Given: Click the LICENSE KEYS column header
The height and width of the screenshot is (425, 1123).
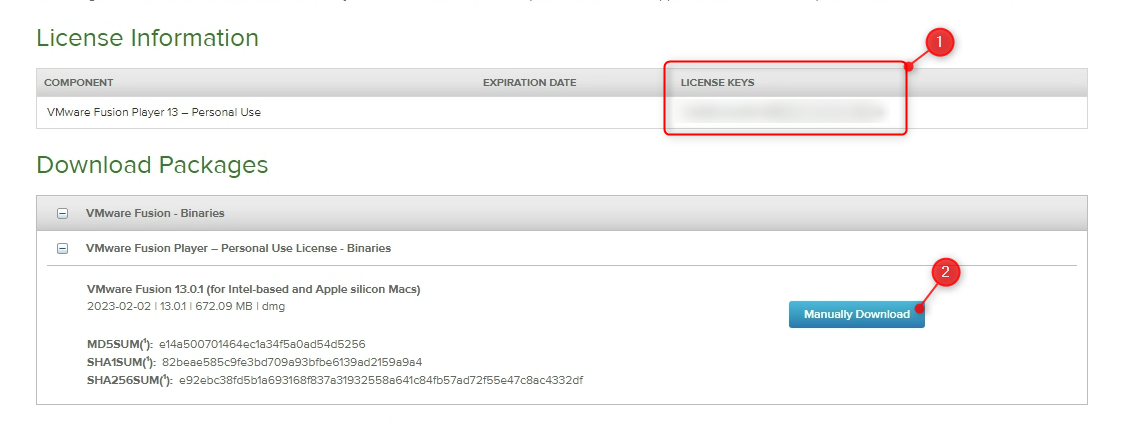Looking at the screenshot, I should point(717,82).
